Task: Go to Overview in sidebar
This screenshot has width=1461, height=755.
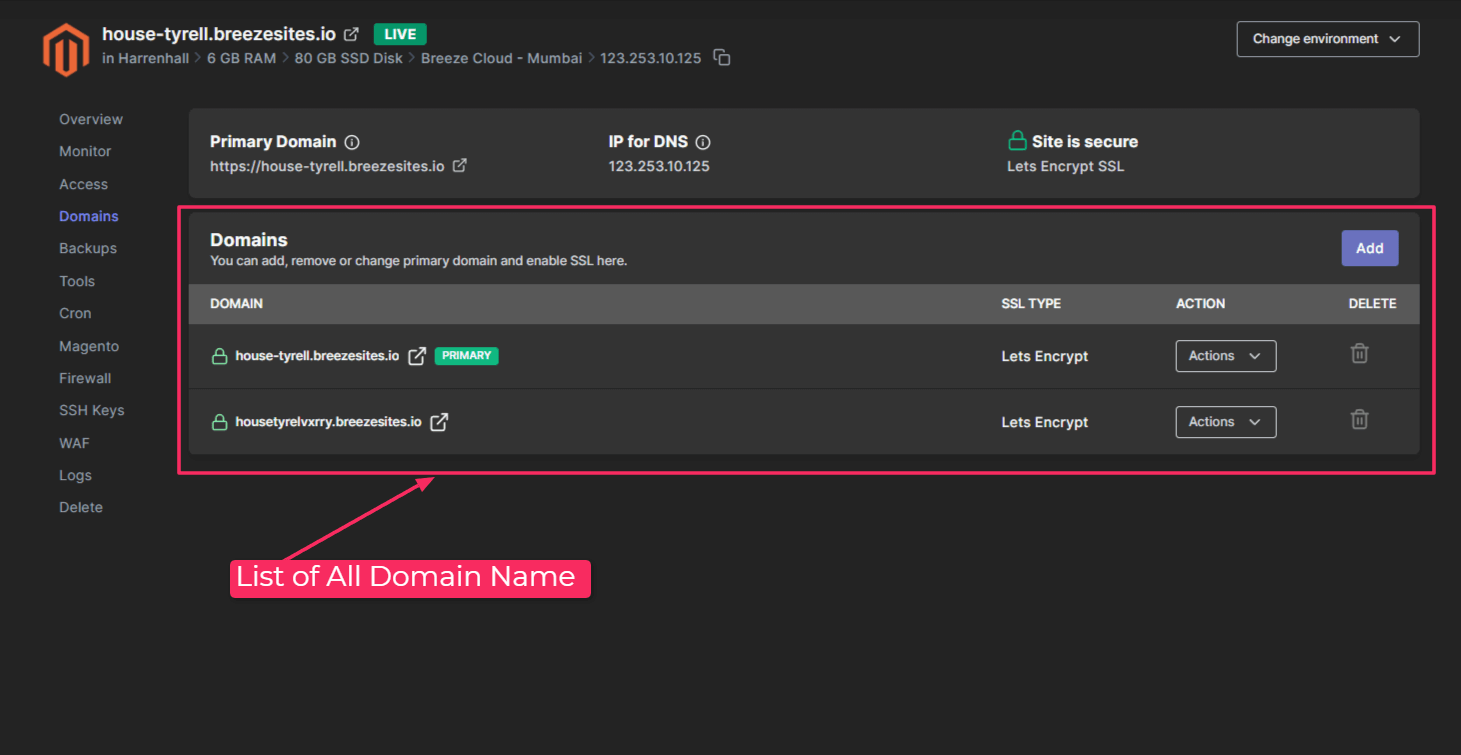Action: tap(91, 119)
